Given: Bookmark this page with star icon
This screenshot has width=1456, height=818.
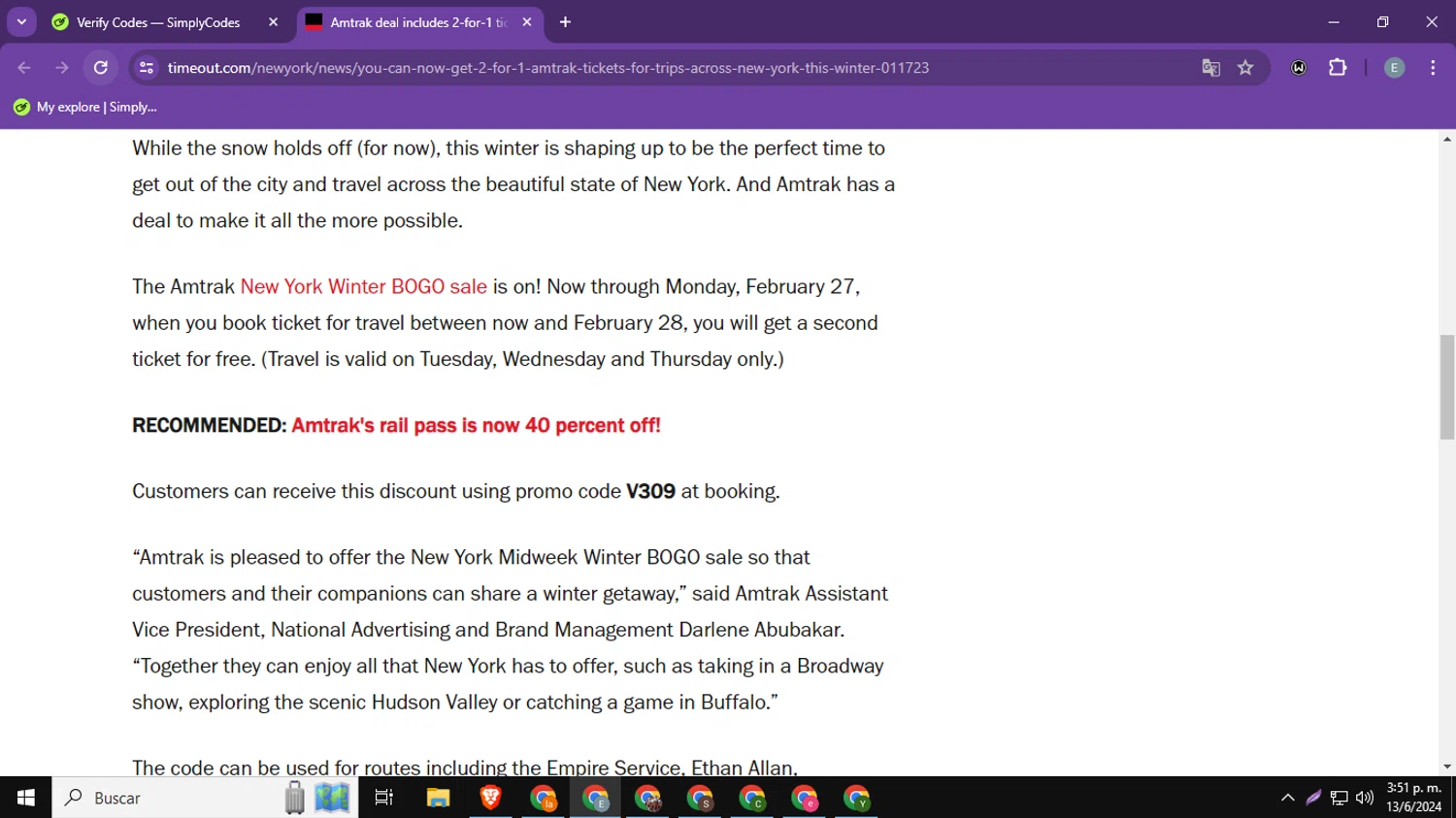Looking at the screenshot, I should click(1245, 68).
